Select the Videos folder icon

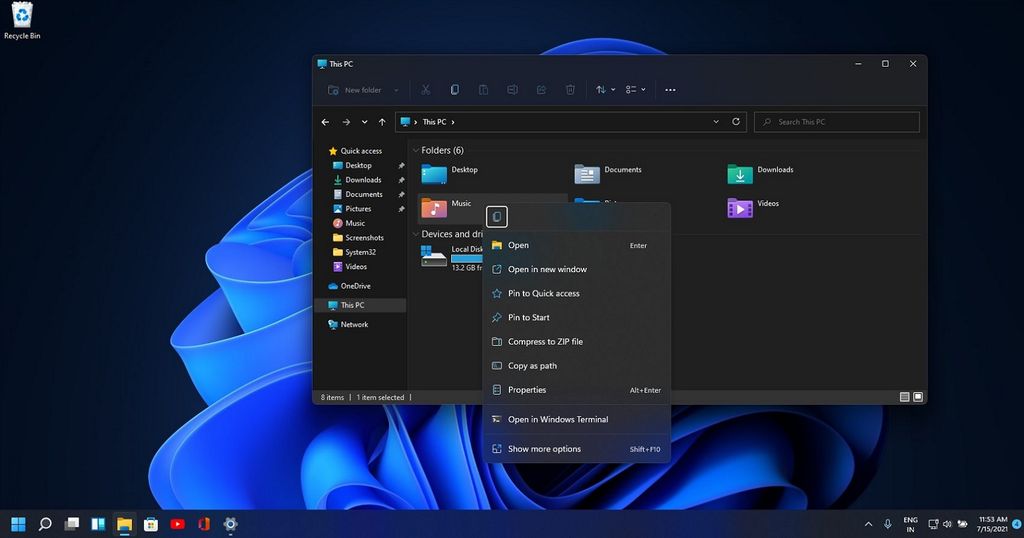[x=740, y=208]
